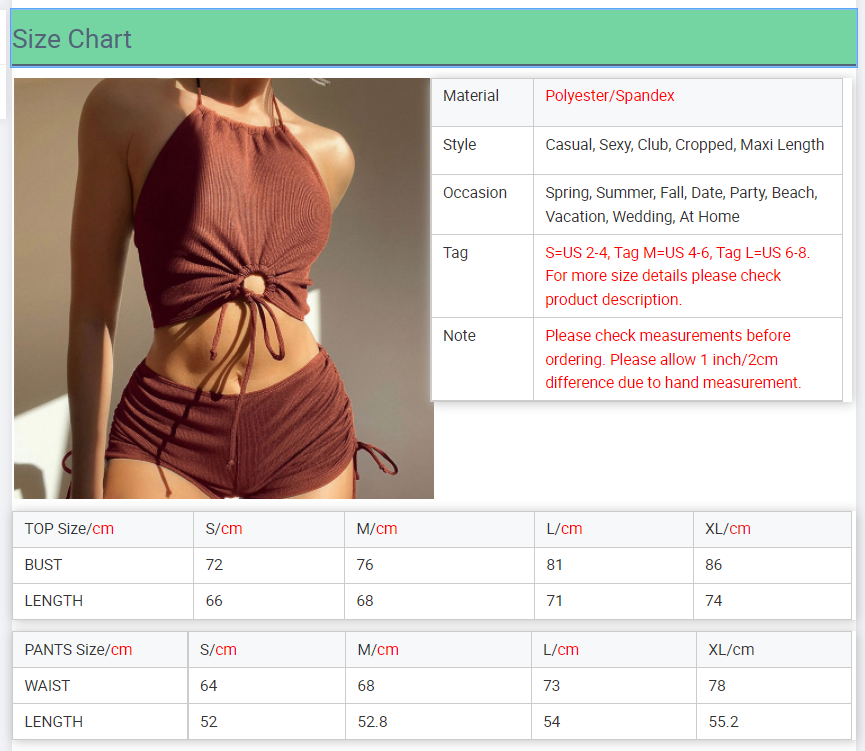
Task: Click the Size Chart green header
Action: point(432,39)
